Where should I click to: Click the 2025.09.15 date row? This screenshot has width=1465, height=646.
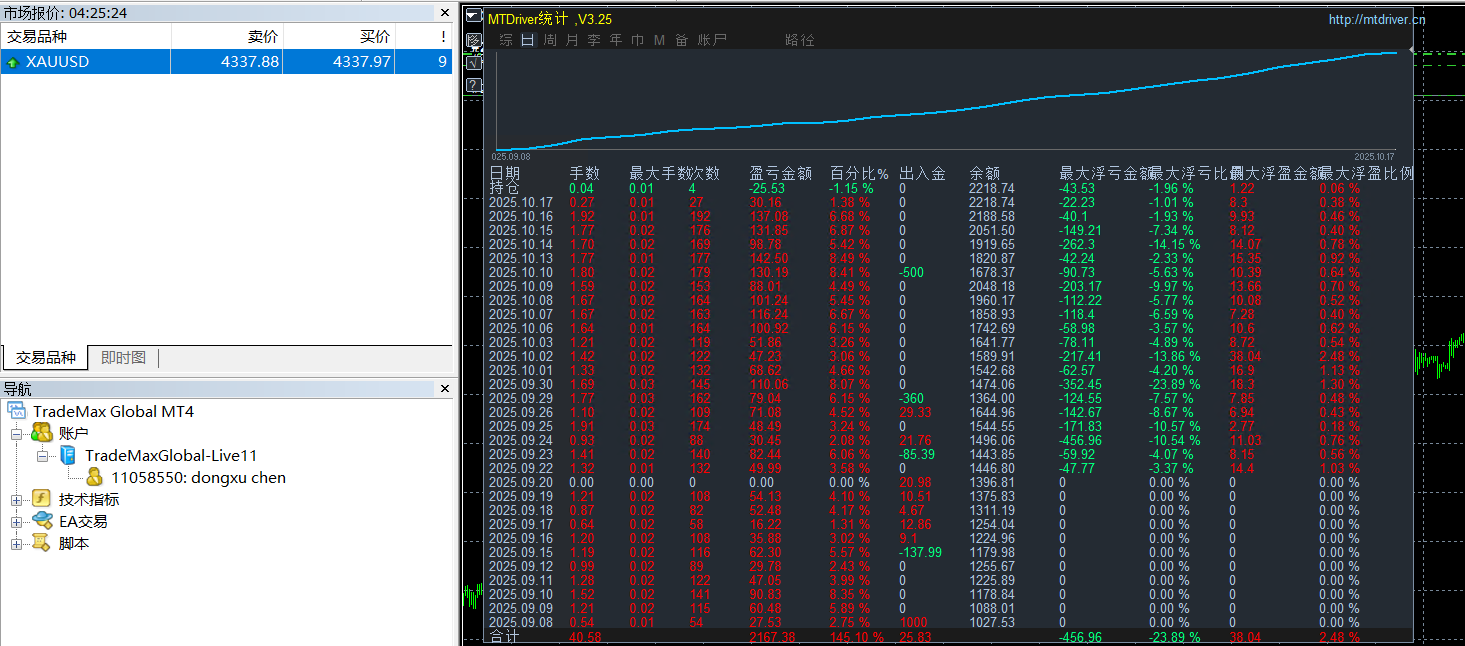click(x=521, y=552)
